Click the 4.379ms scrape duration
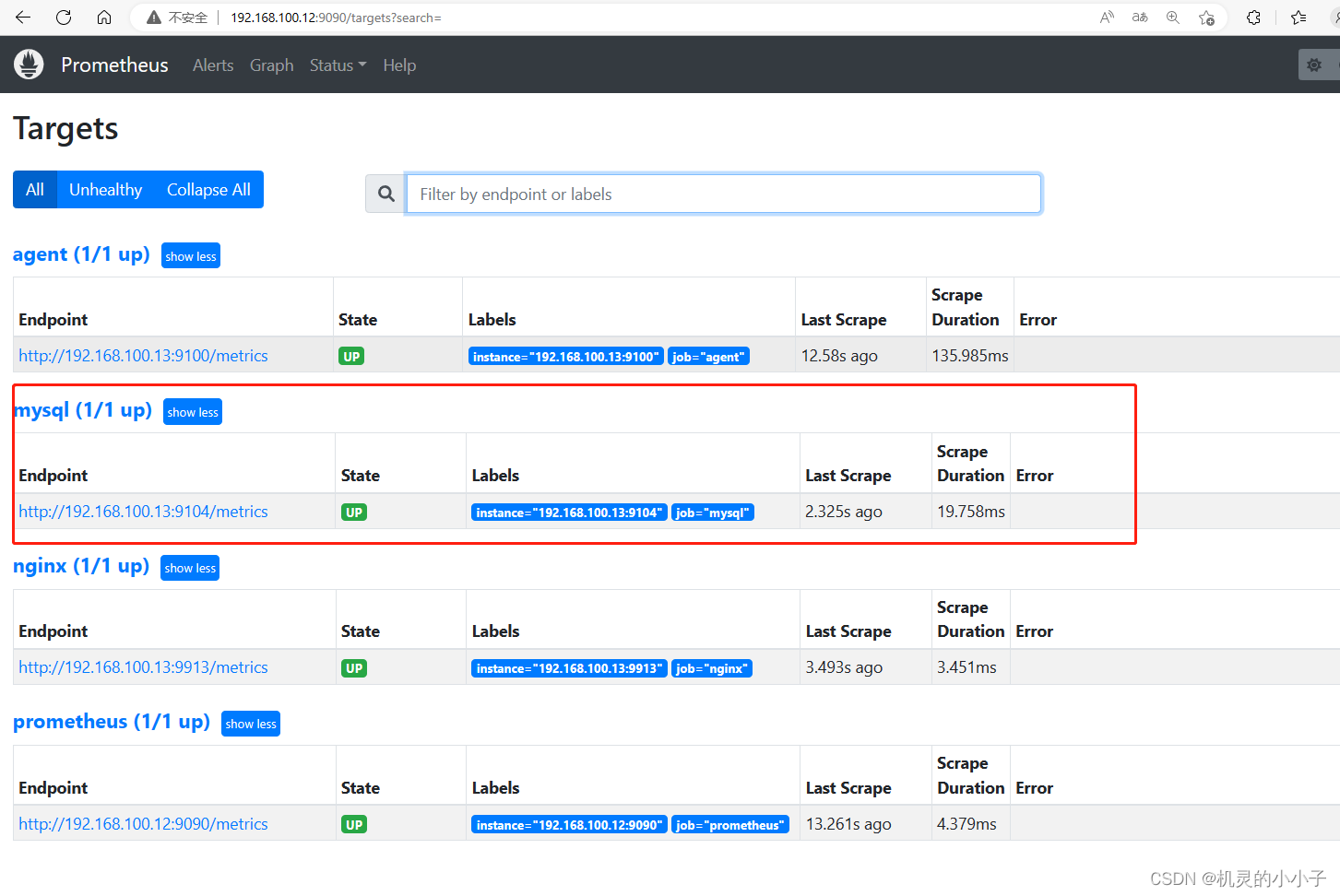The height and width of the screenshot is (896, 1340). point(966,824)
